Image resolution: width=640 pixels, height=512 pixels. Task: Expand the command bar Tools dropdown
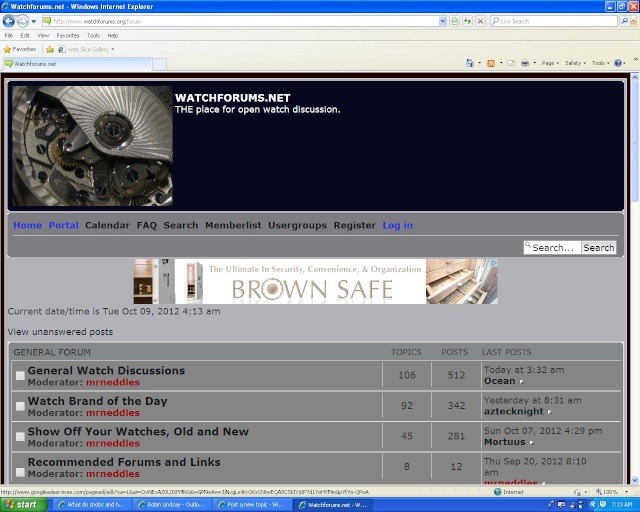(x=600, y=63)
